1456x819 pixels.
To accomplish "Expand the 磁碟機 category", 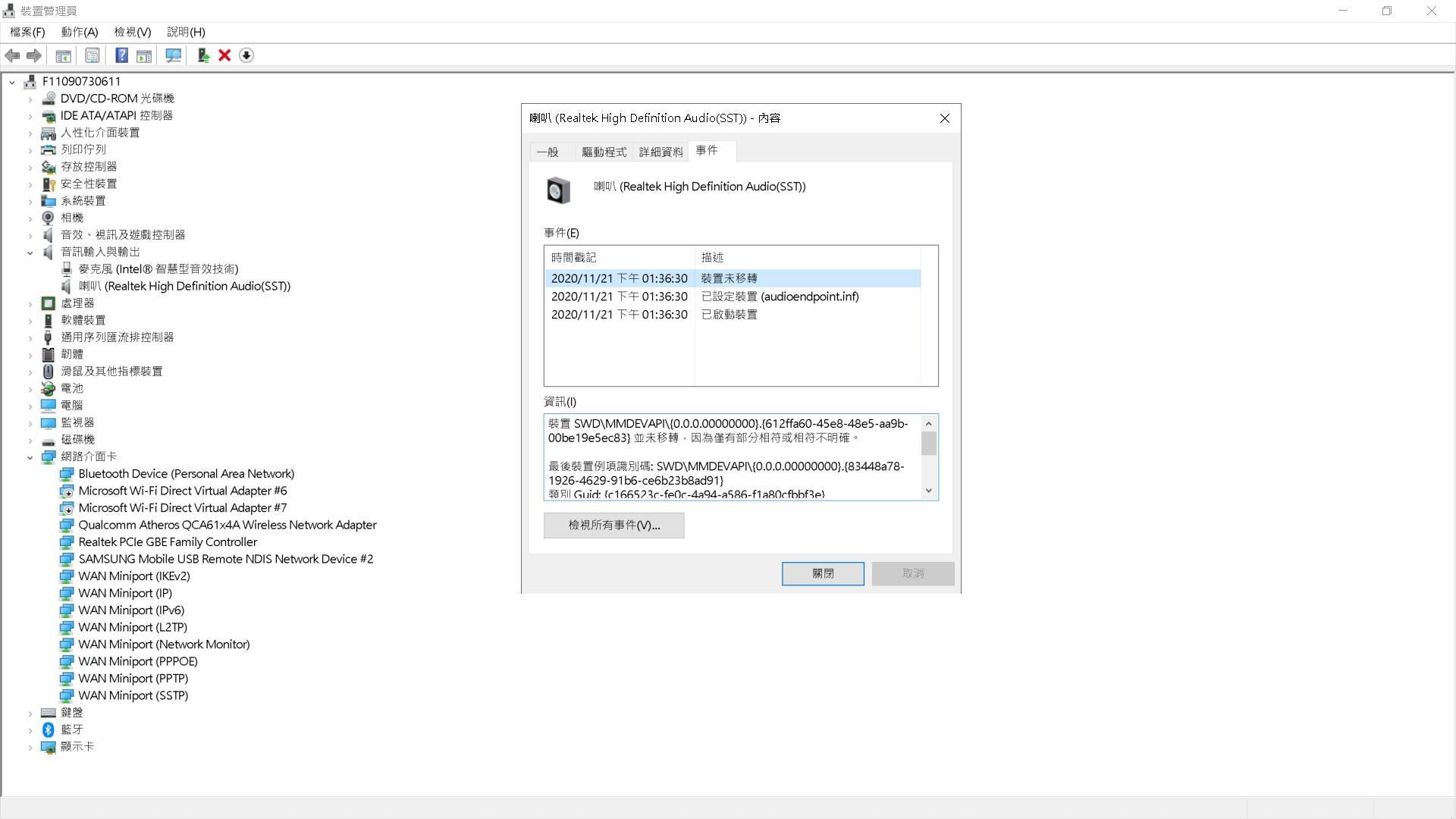I will coord(30,439).
